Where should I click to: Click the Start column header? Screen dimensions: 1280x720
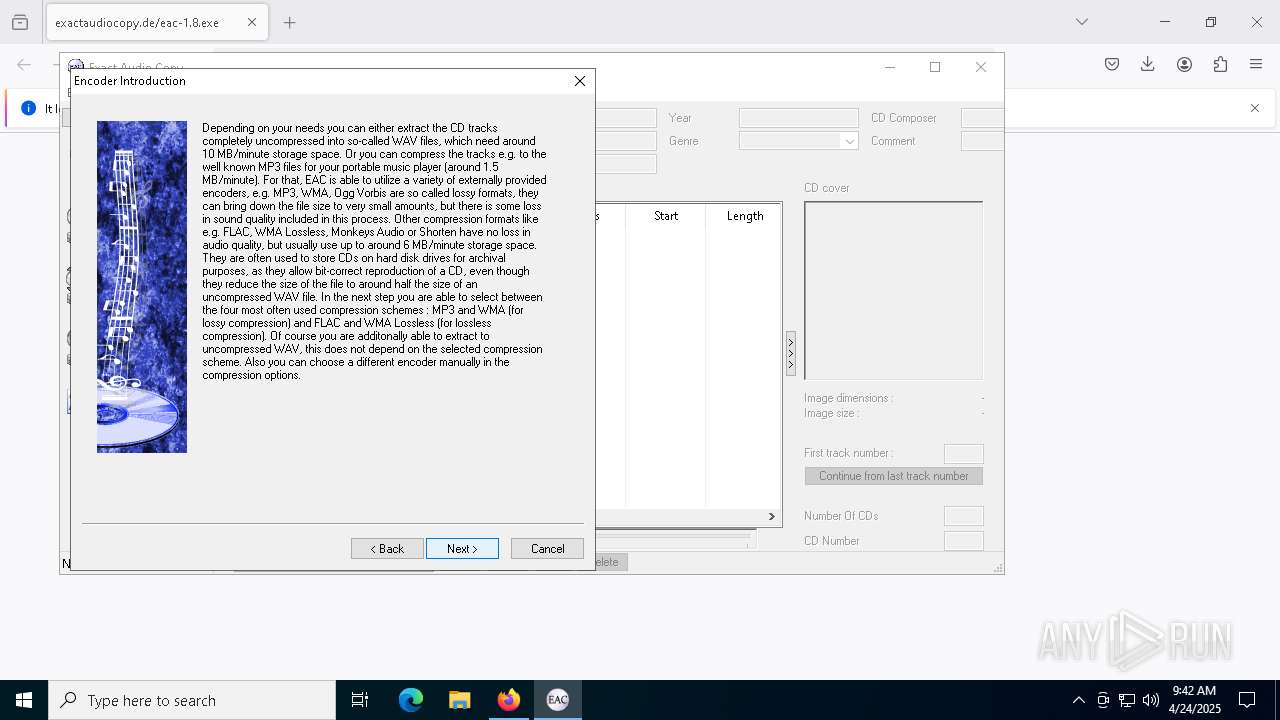click(666, 216)
